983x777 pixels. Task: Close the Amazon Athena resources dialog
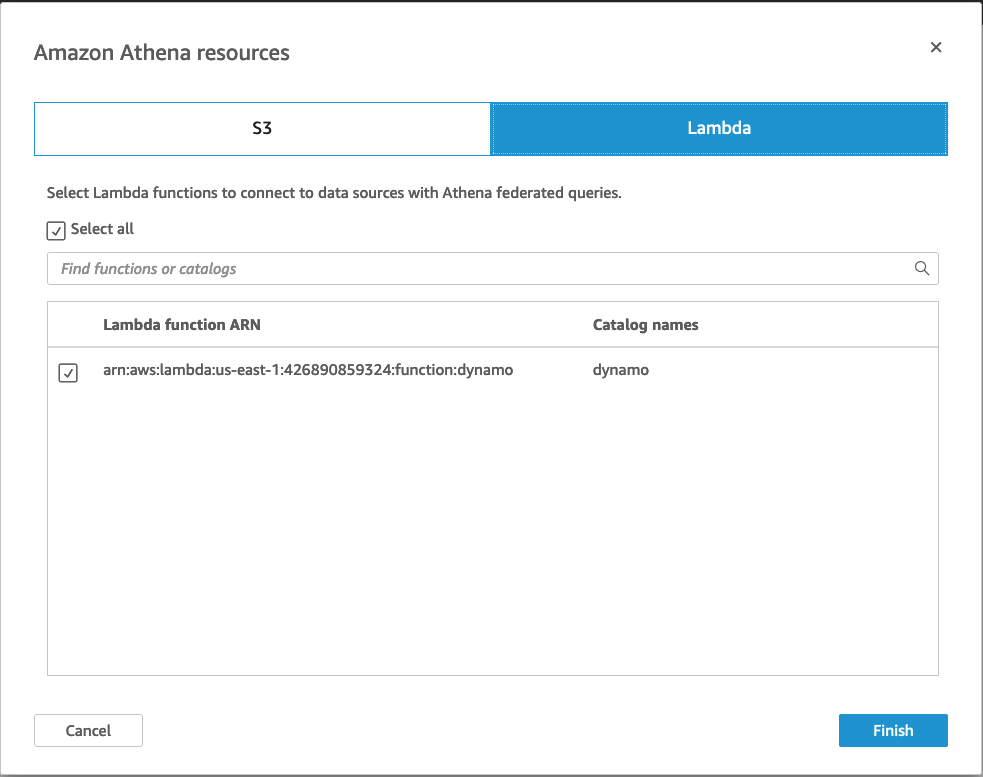935,48
